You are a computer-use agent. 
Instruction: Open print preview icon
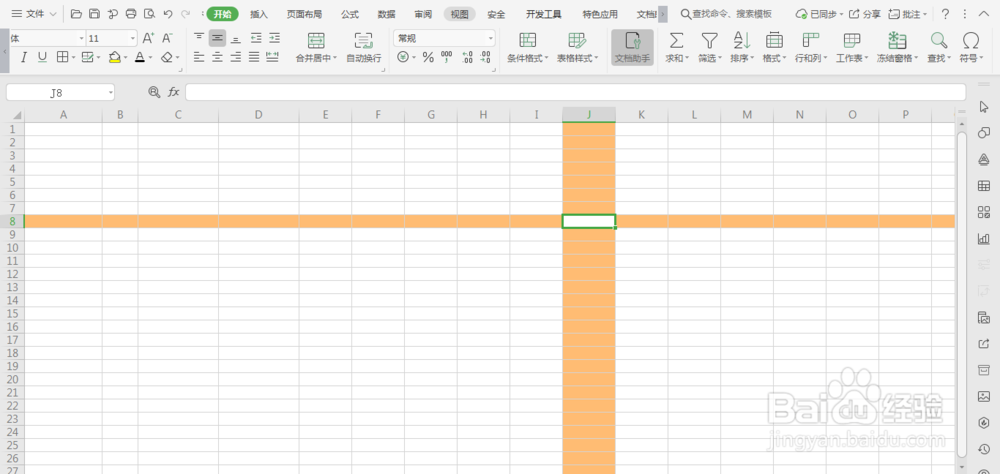pyautogui.click(x=149, y=13)
